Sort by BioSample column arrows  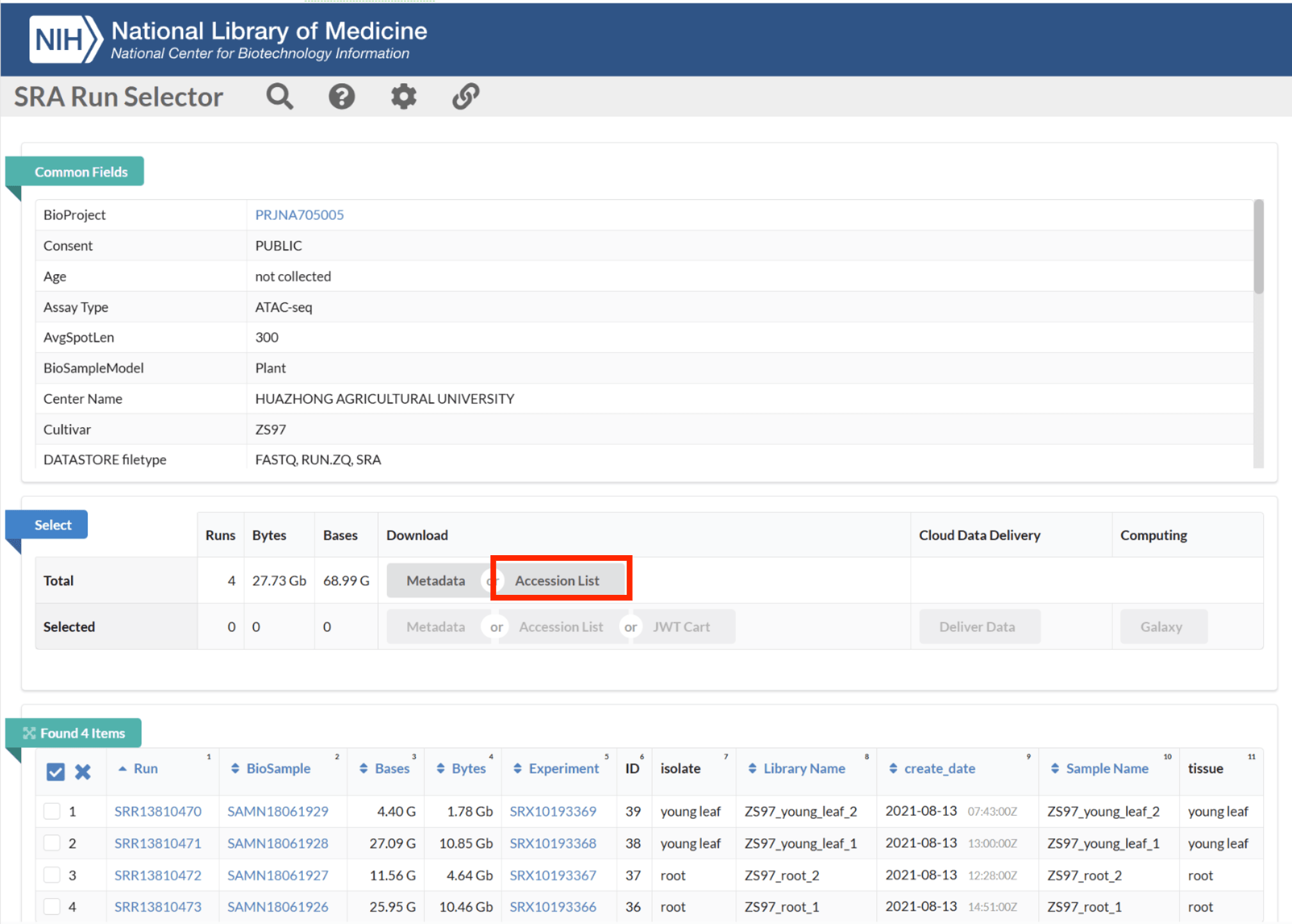[x=236, y=768]
